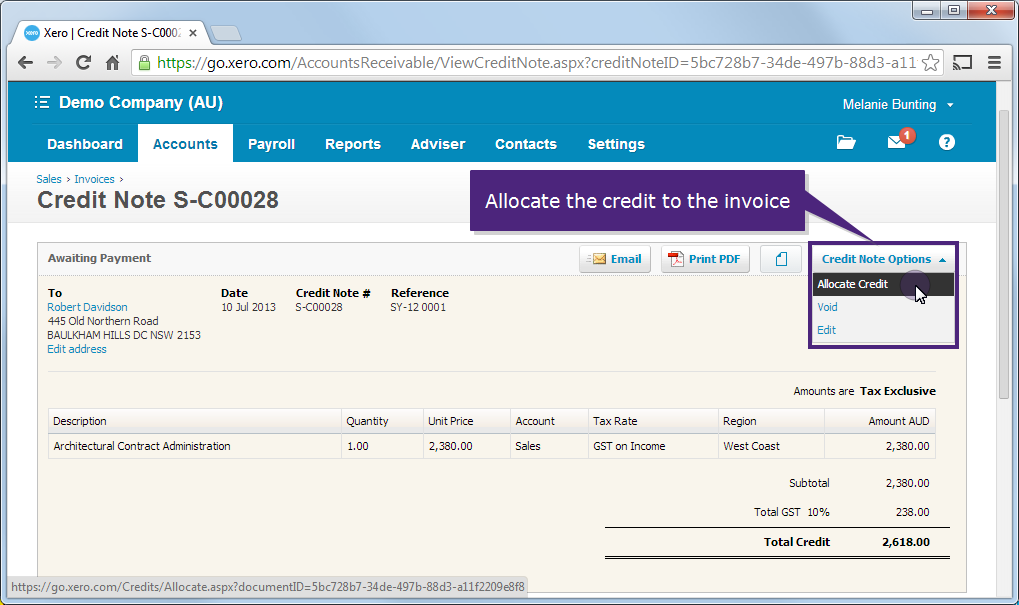Click the Edit address link
The image size is (1019, 605).
(x=76, y=349)
